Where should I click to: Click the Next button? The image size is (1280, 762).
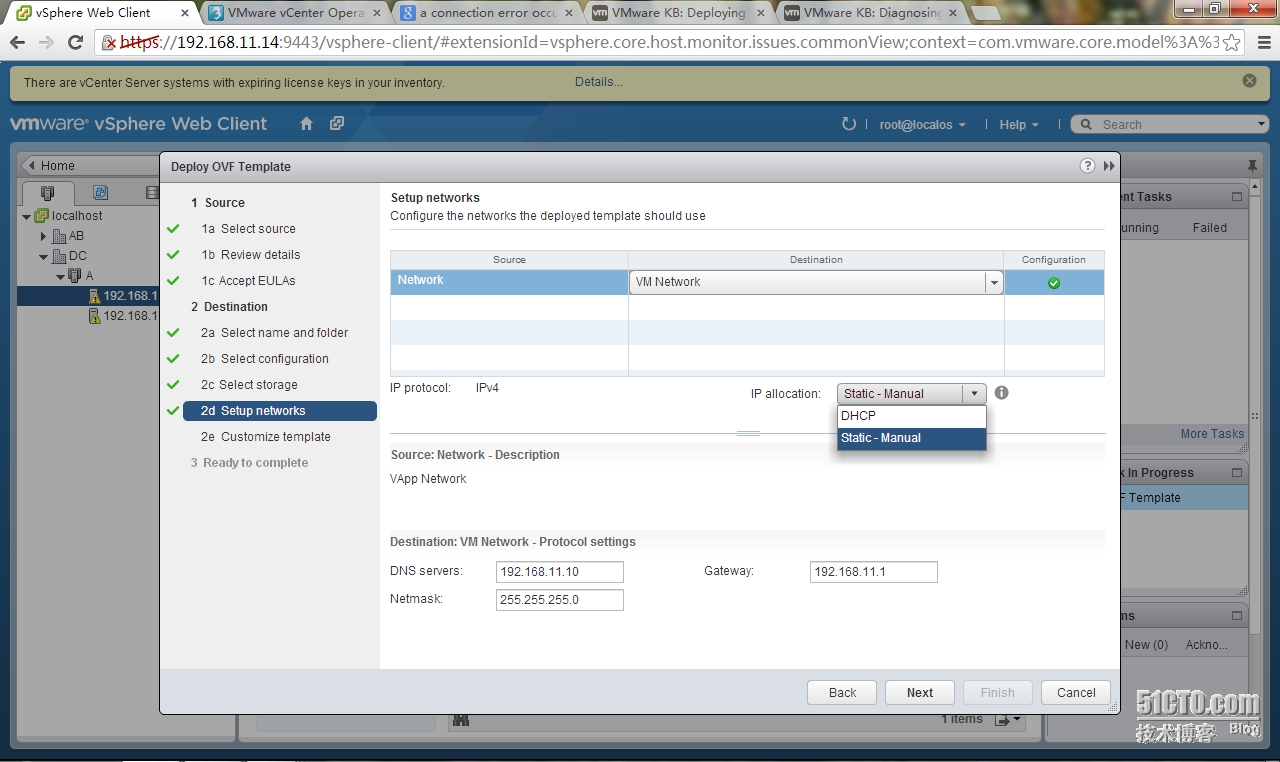[x=920, y=692]
